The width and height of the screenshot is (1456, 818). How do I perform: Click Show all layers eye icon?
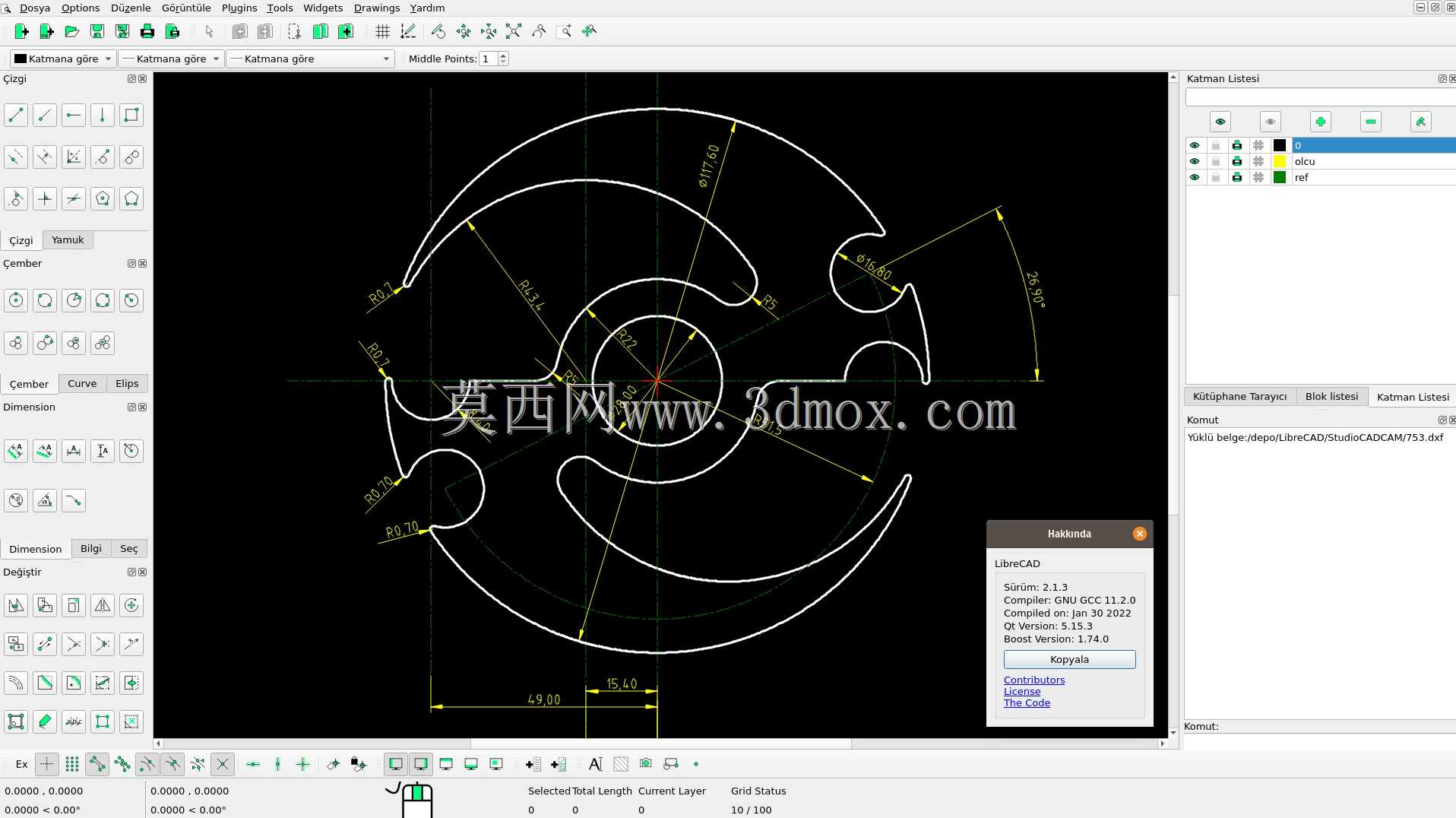[x=1220, y=122]
